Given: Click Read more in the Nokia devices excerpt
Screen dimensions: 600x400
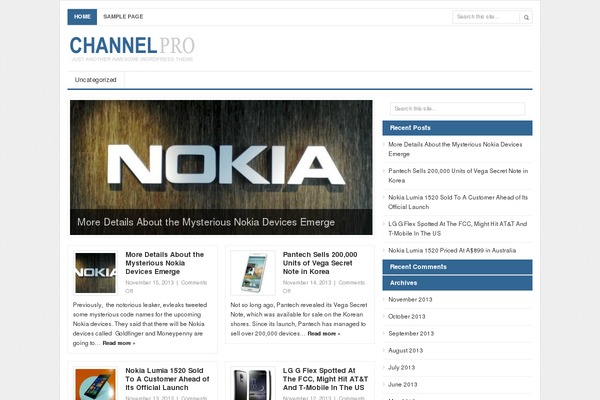Looking at the screenshot, I should 119,343.
